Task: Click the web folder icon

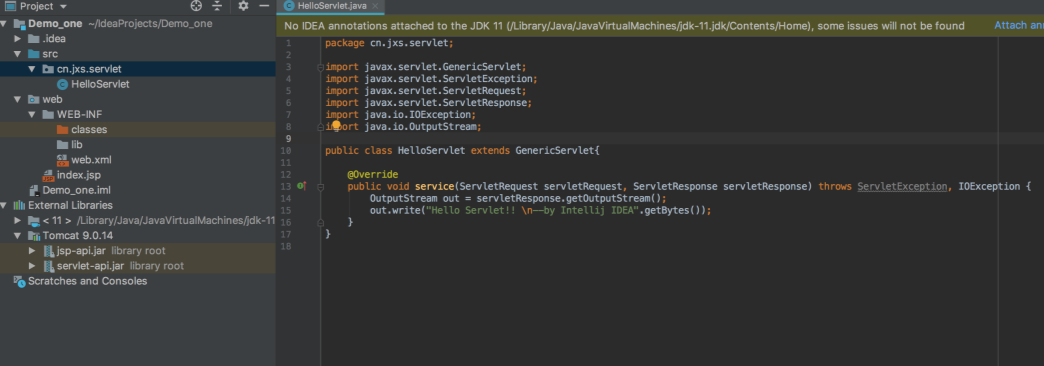Action: (34, 99)
